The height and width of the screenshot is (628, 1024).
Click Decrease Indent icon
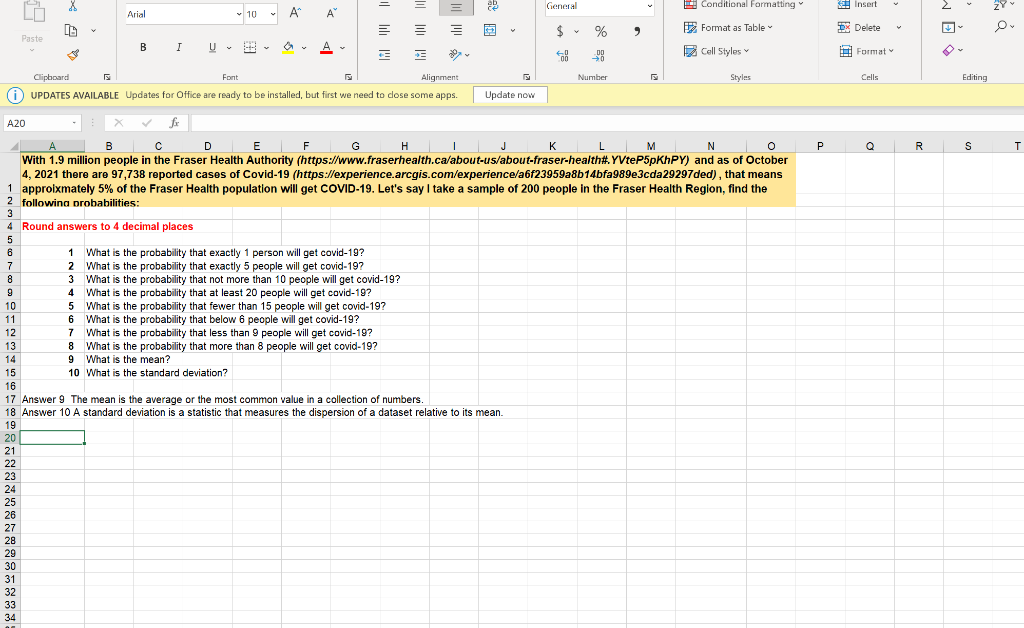pyautogui.click(x=385, y=55)
